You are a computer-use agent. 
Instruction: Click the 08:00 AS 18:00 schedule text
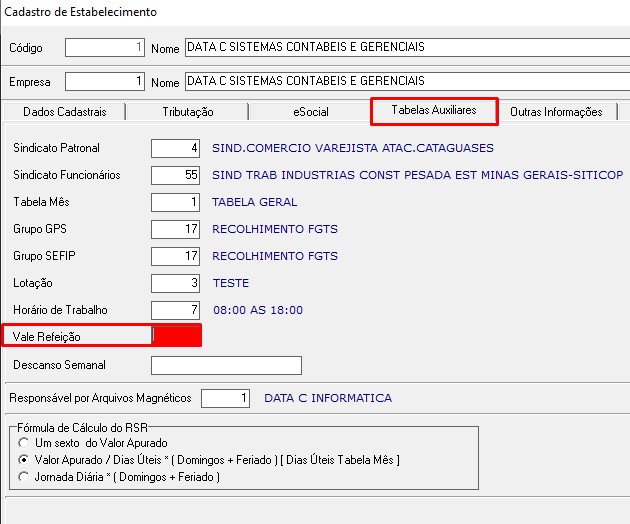click(x=258, y=310)
